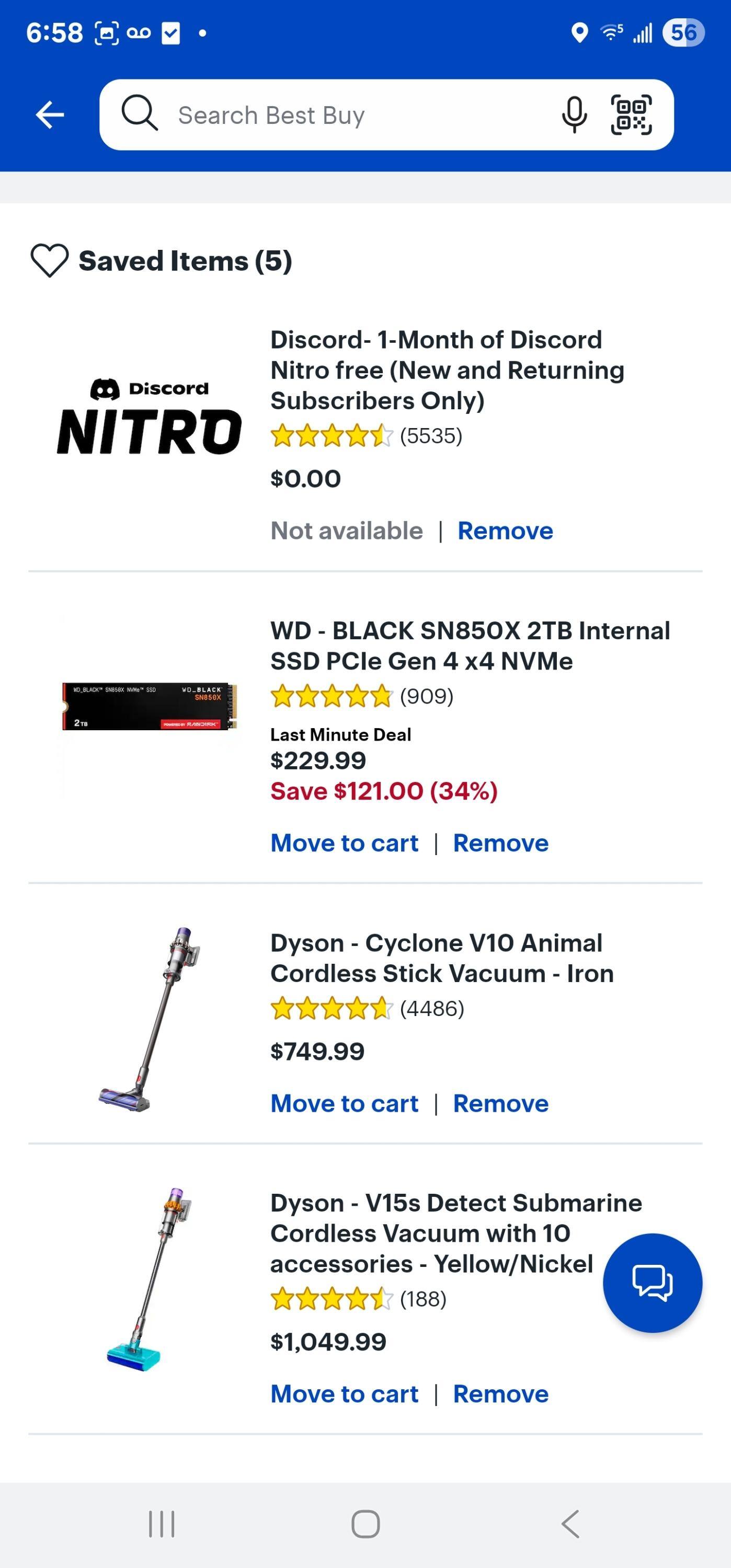The width and height of the screenshot is (731, 1568).
Task: Tap the back arrow to leave Saved Items
Action: (50, 114)
